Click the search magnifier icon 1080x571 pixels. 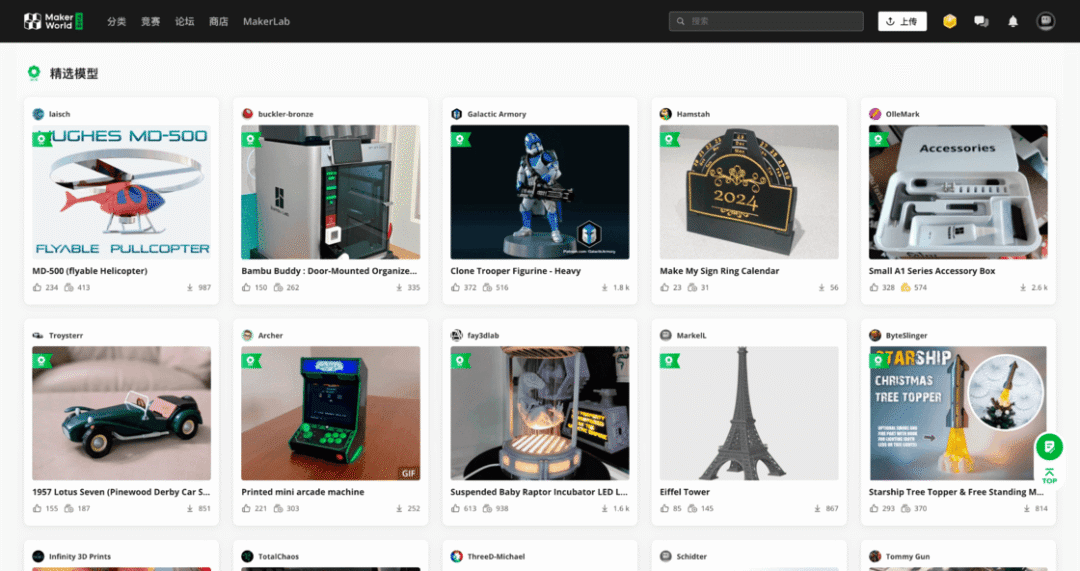pyautogui.click(x=681, y=21)
